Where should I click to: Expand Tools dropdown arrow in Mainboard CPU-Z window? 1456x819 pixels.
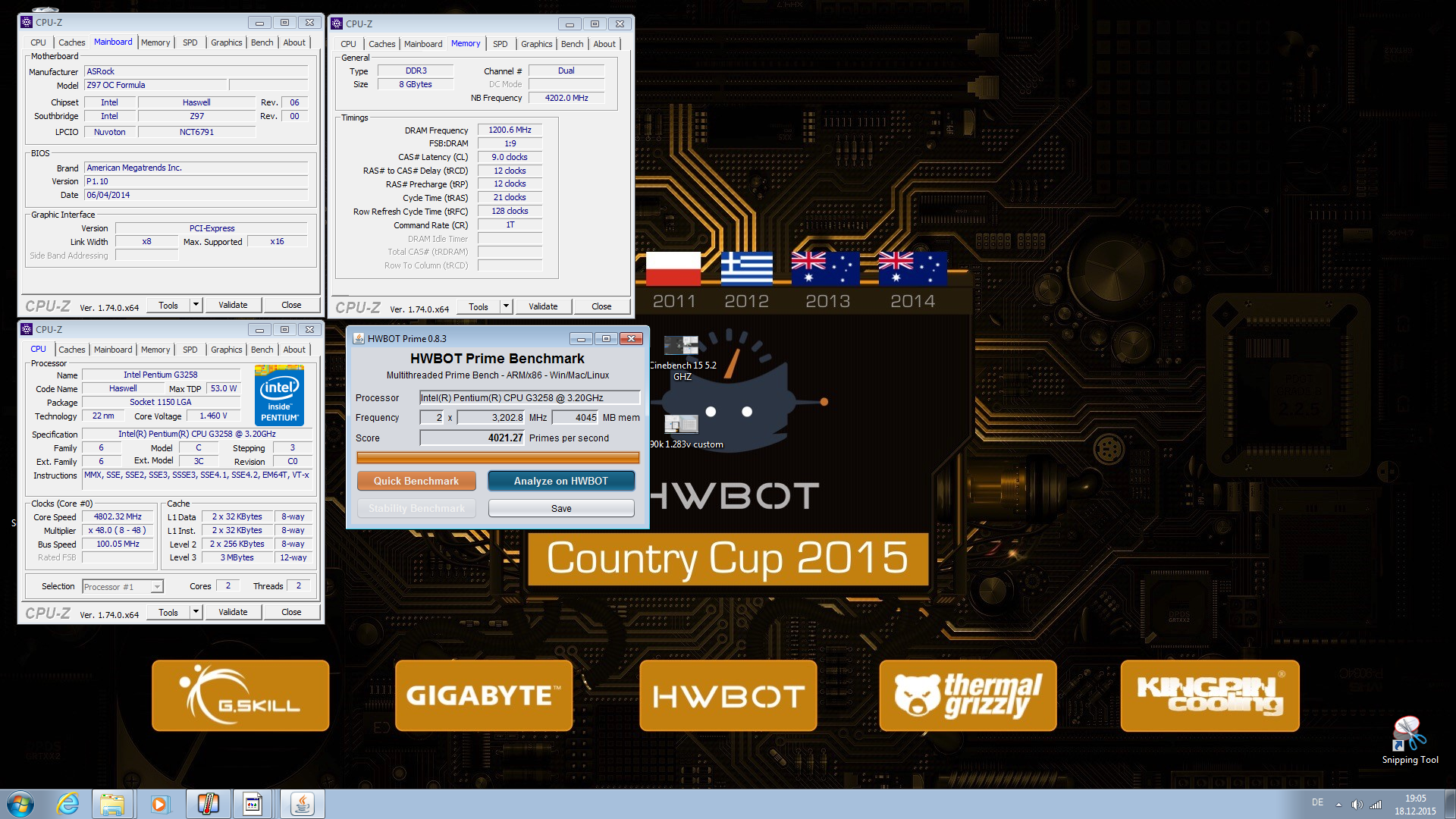196,305
